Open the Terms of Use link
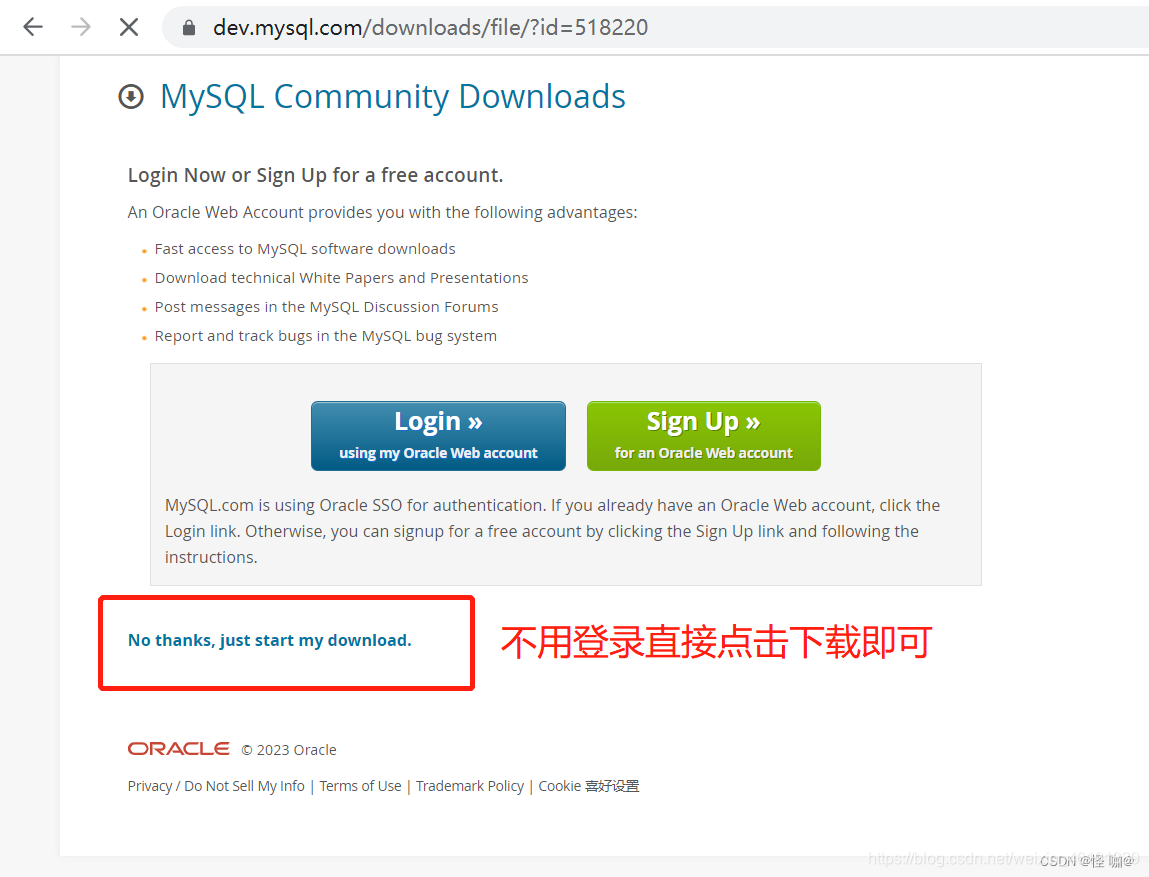 pyautogui.click(x=361, y=786)
